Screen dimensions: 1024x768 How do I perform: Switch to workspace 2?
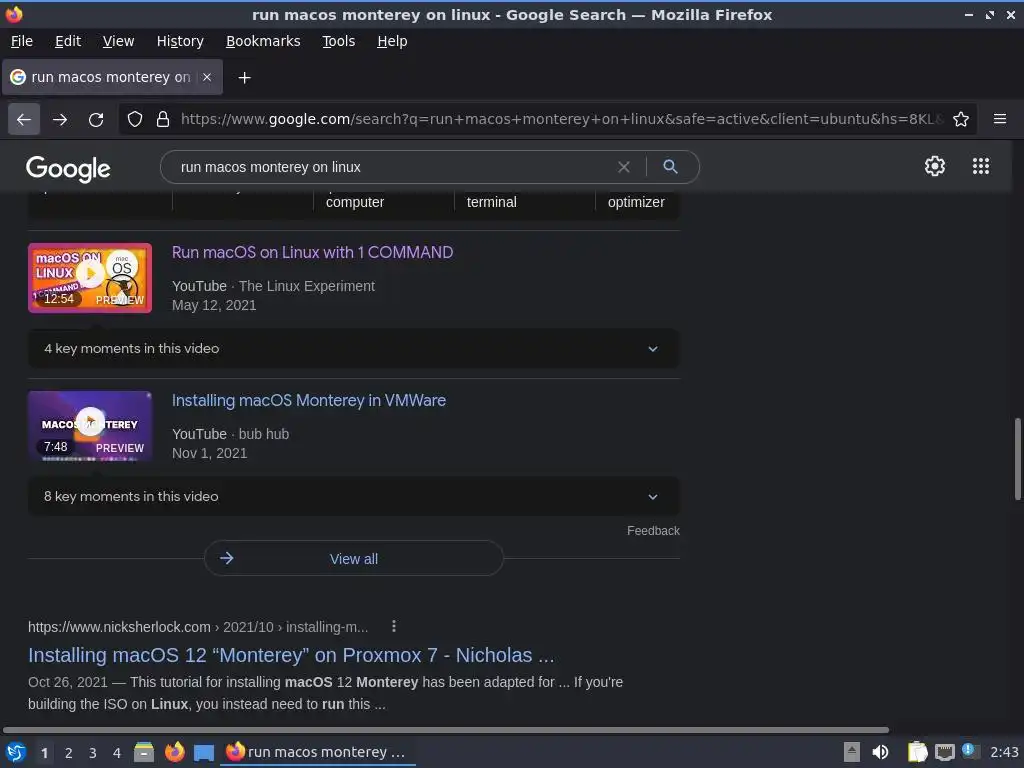pos(69,753)
